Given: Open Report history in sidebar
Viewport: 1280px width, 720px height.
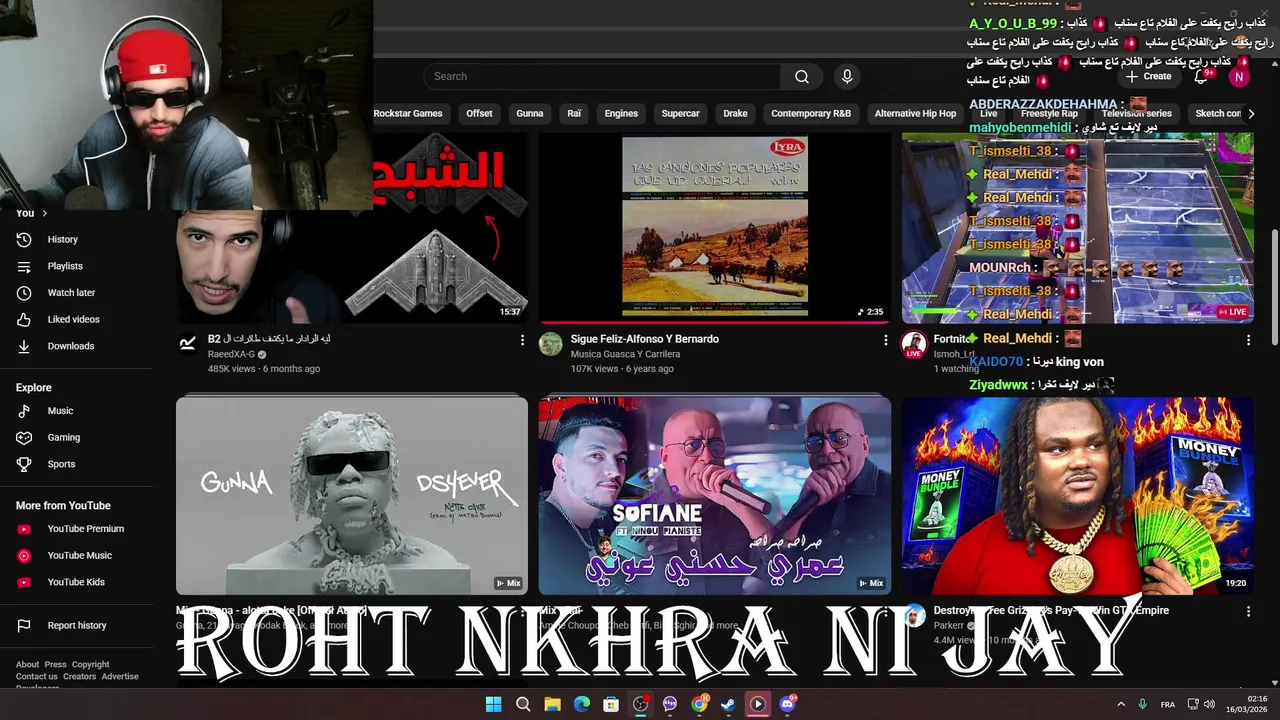Looking at the screenshot, I should coord(78,625).
